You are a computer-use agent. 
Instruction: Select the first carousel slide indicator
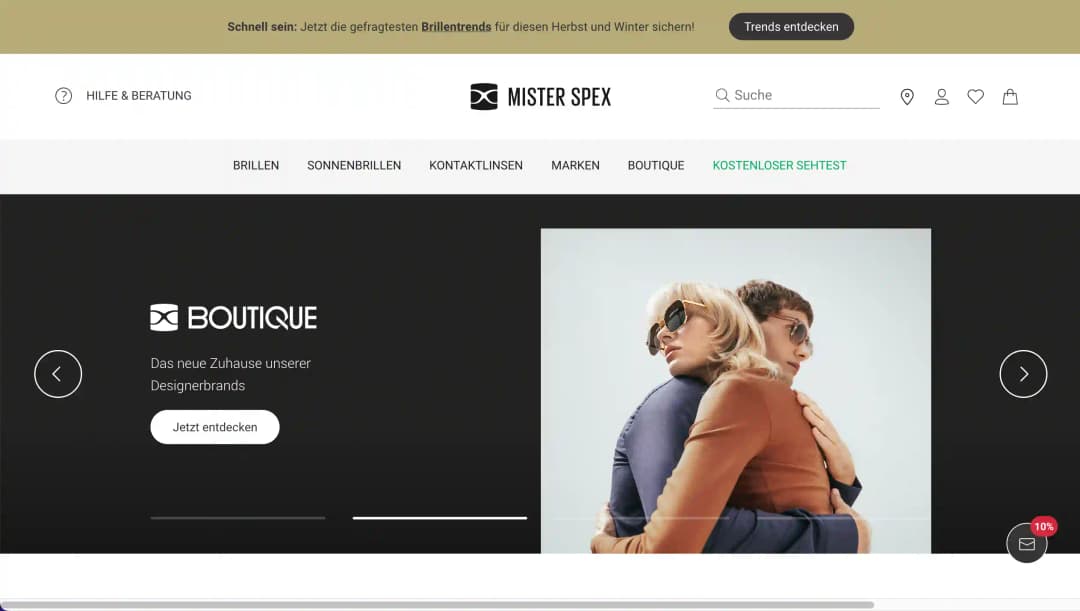tap(238, 518)
